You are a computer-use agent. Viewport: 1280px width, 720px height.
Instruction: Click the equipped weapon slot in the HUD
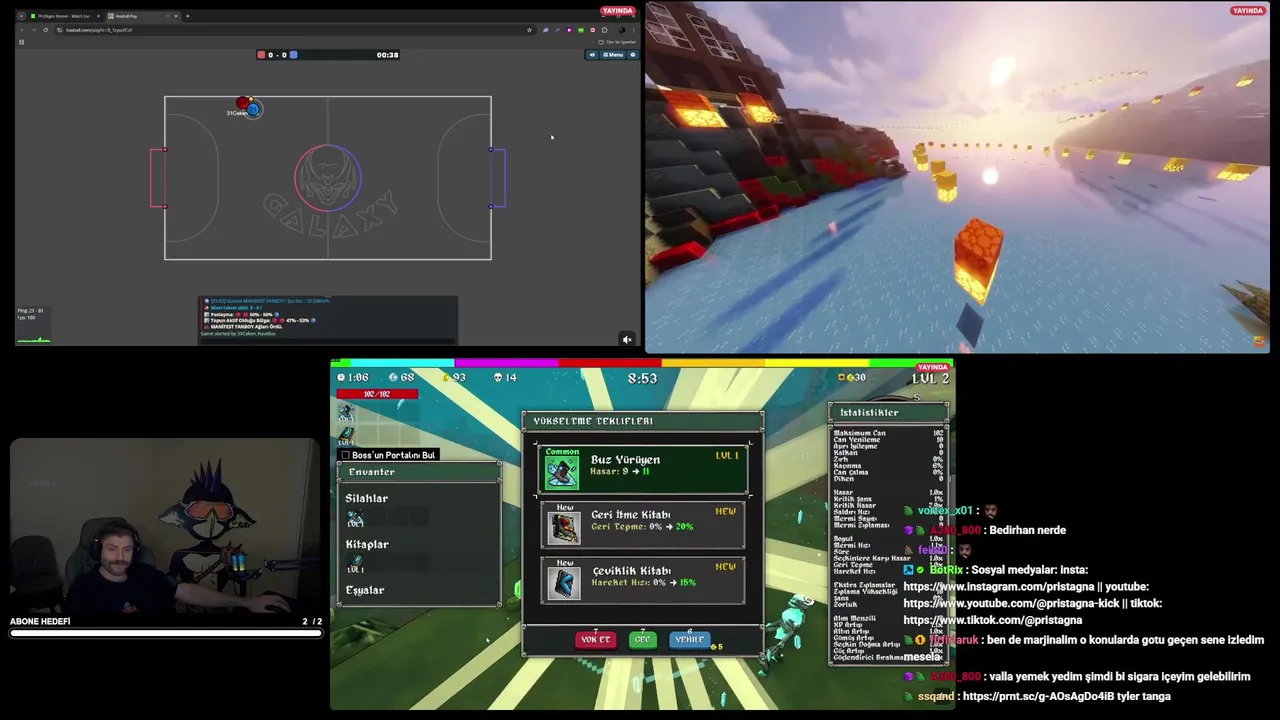pyautogui.click(x=346, y=413)
